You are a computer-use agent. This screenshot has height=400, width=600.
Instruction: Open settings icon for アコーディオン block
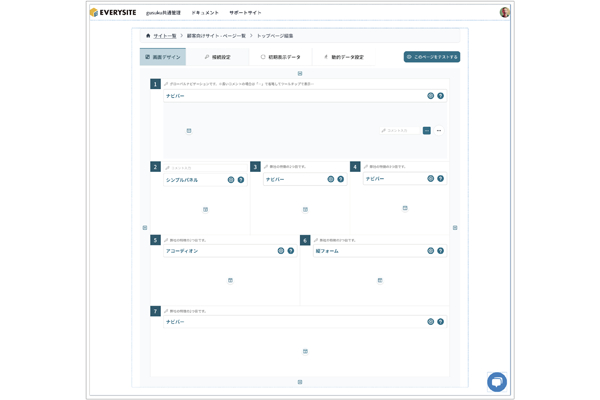click(x=281, y=251)
